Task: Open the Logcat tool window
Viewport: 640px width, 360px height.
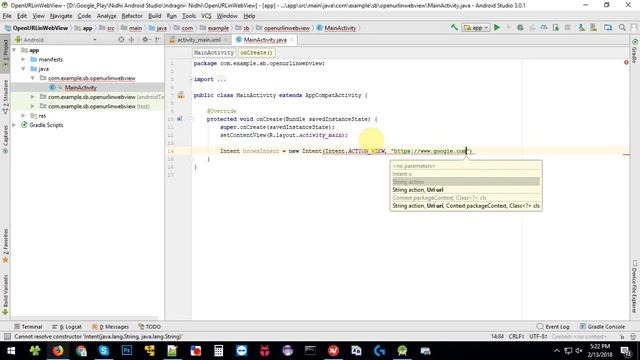Action: [x=67, y=327]
